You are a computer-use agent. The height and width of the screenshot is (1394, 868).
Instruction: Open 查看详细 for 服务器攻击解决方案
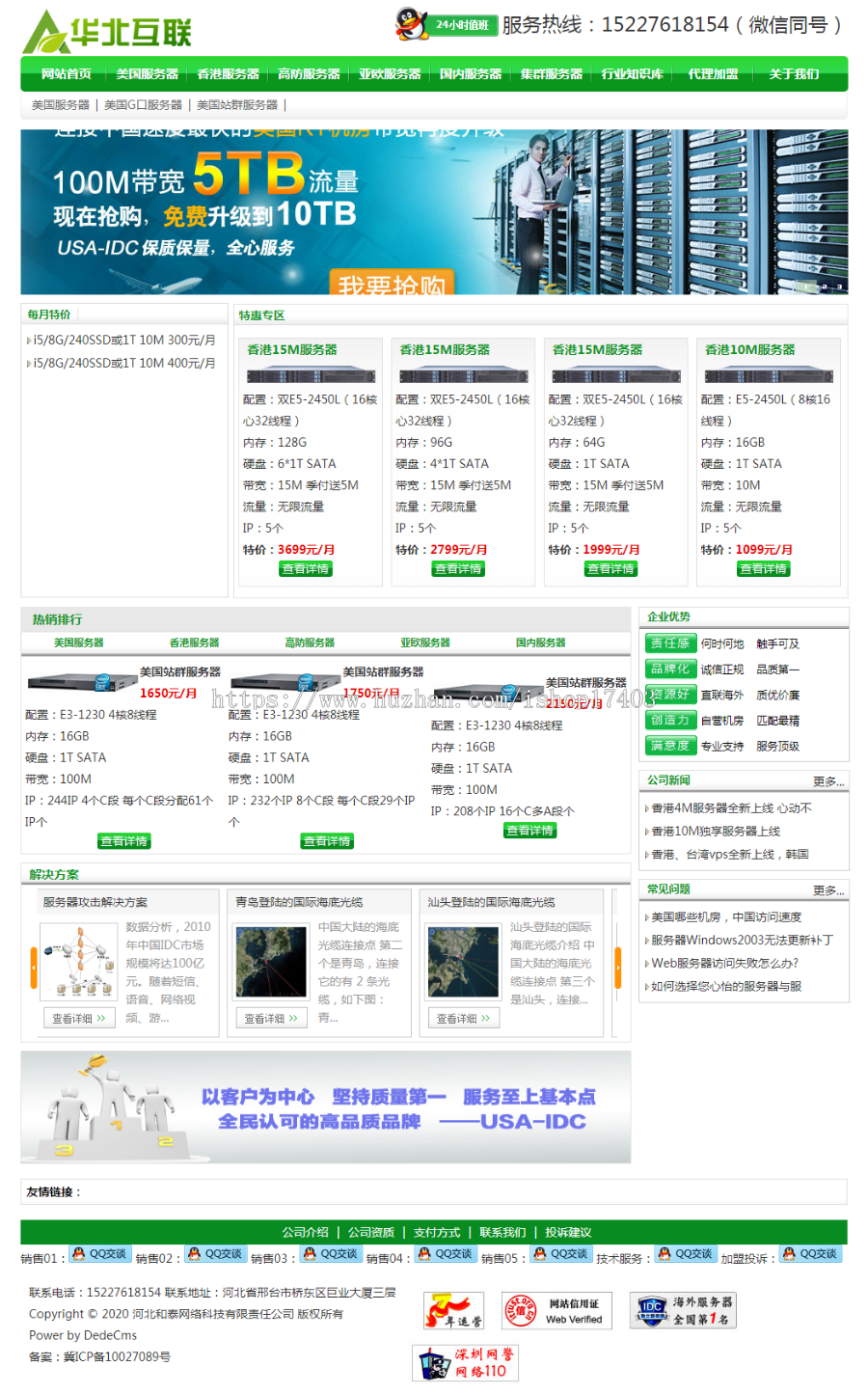pos(79,1018)
